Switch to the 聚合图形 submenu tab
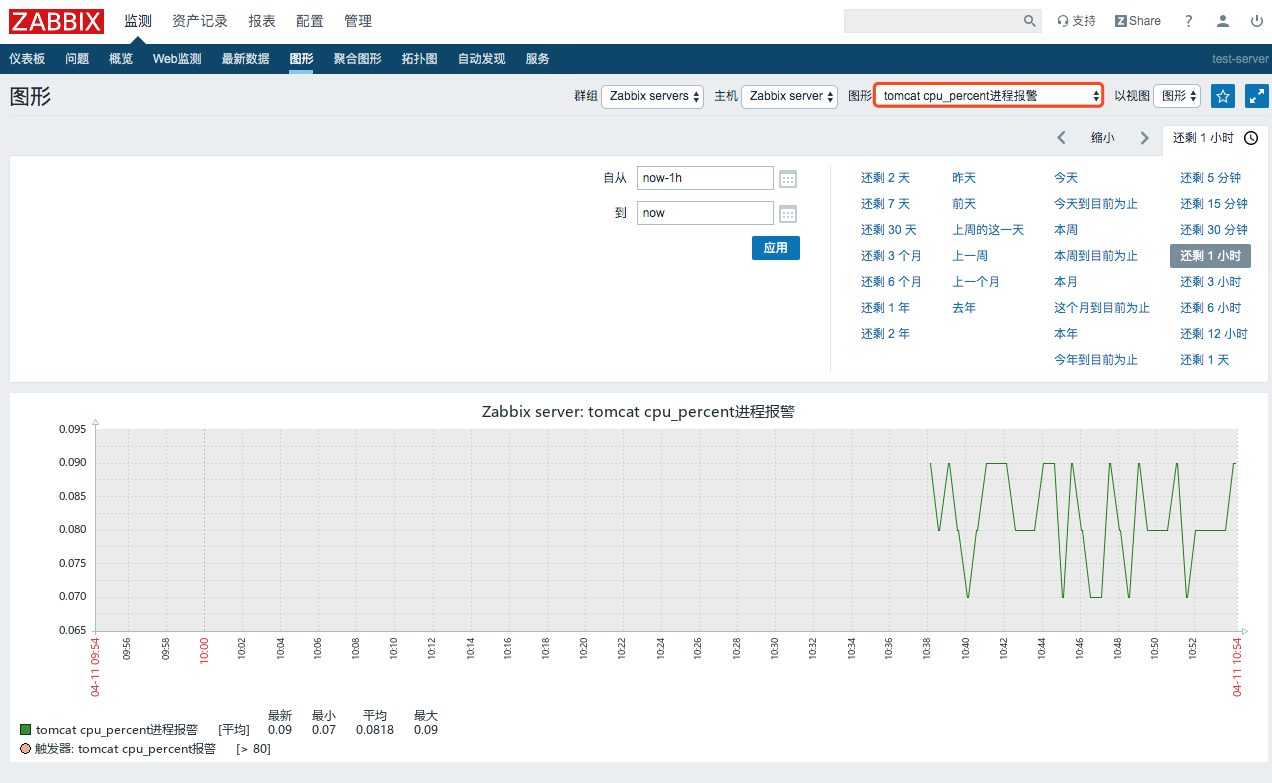This screenshot has height=783, width=1272. click(x=357, y=59)
